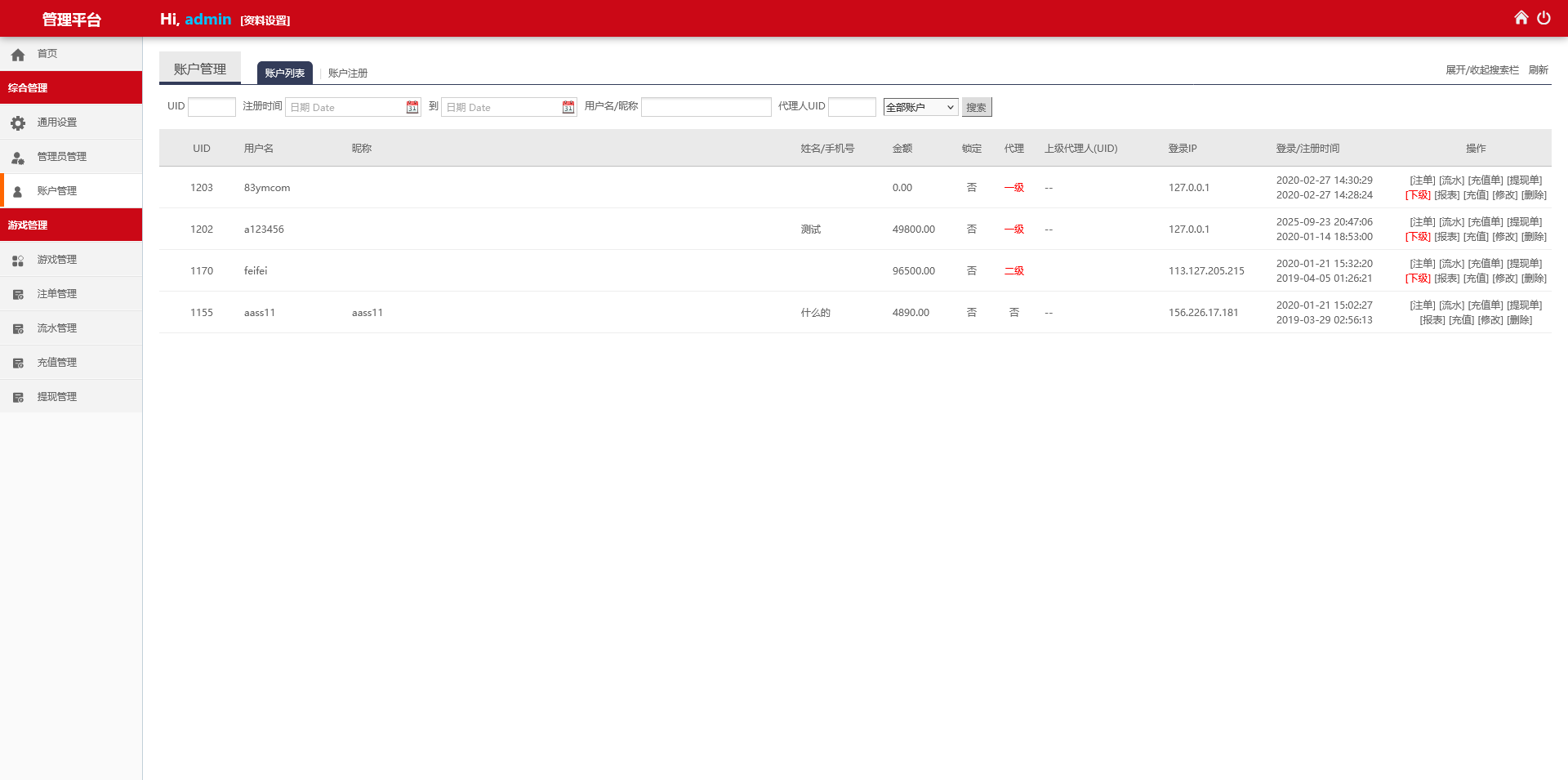The width and height of the screenshot is (1568, 780).
Task: Click the 游戏管理 sidebar icon
Action: 18,260
